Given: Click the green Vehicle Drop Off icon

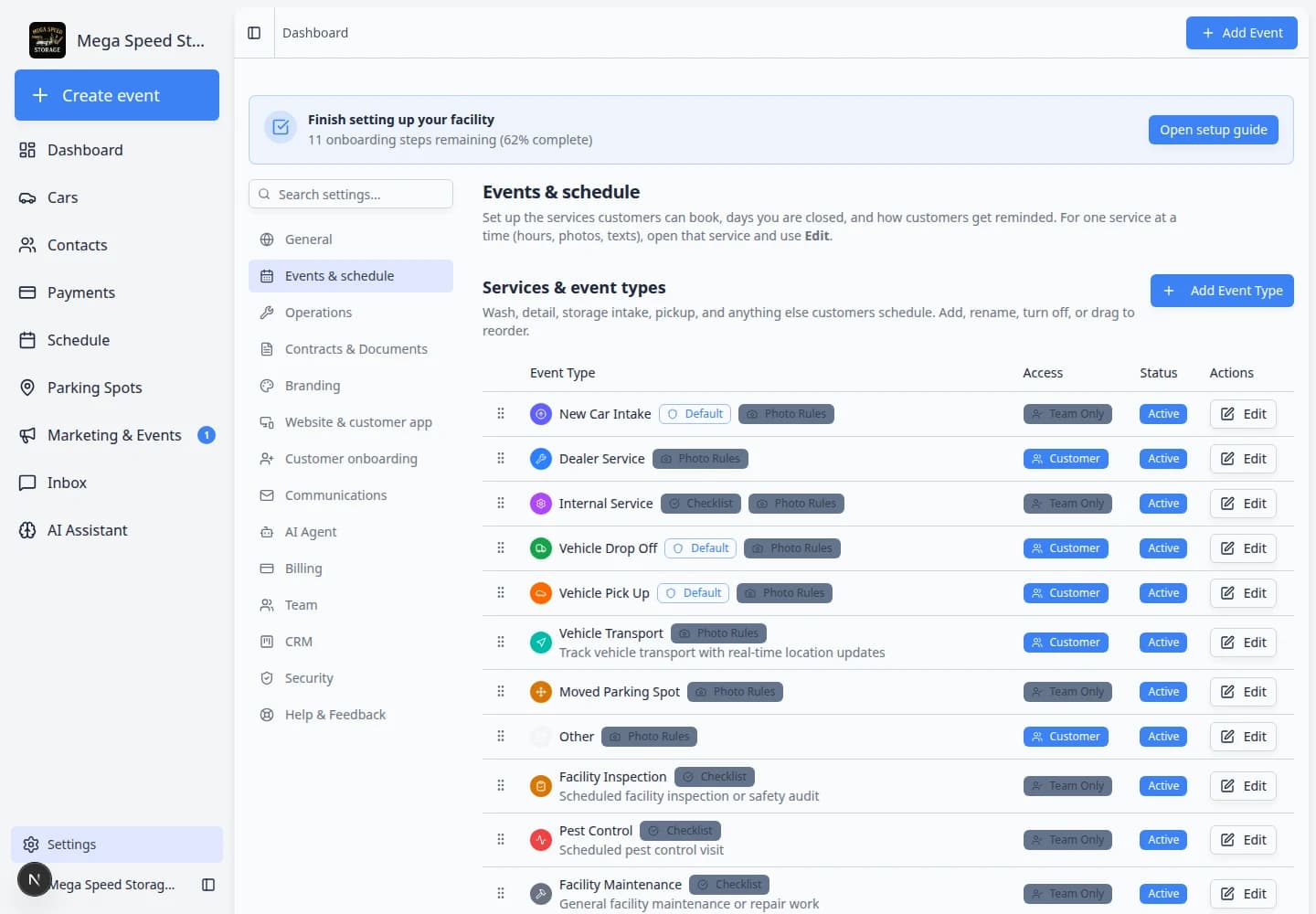Looking at the screenshot, I should click(x=541, y=548).
